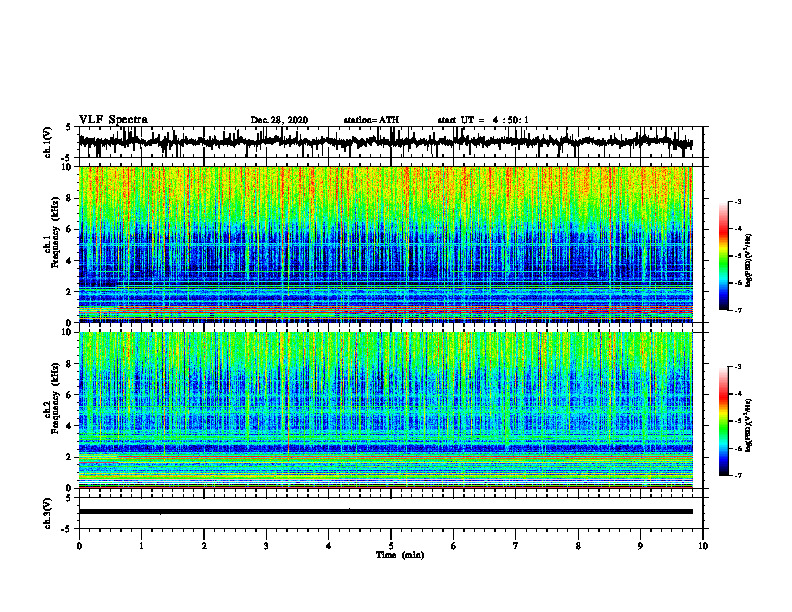Click the date "Dec. 28, 2020" in header
Screen dimensions: 792x612
tap(279, 120)
